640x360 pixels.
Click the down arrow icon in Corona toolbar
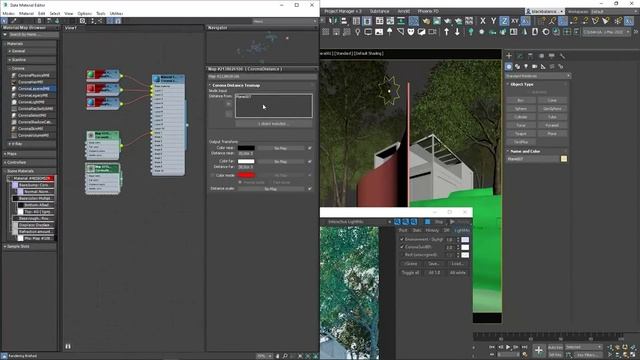457,32
